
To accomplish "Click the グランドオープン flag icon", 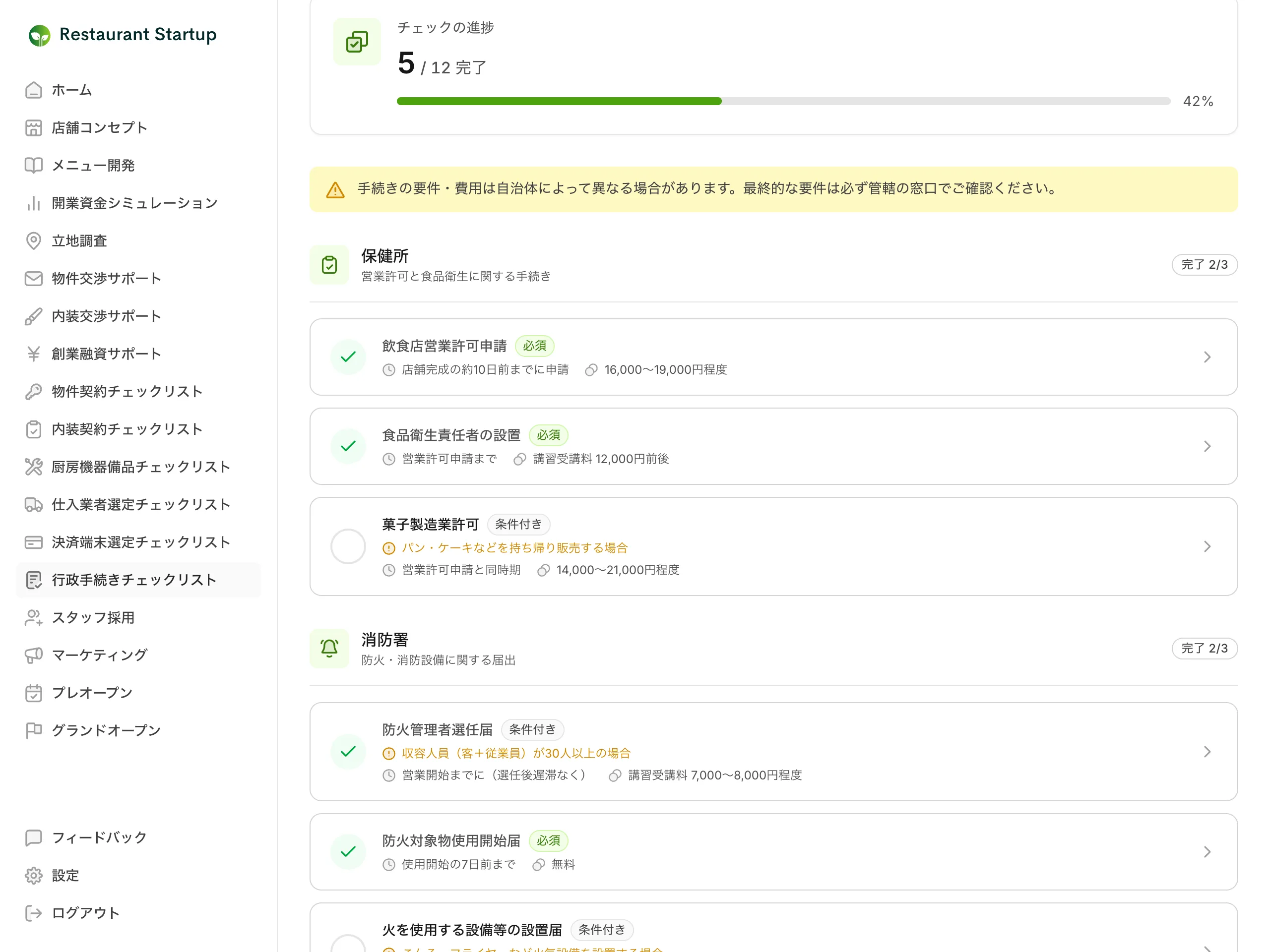I will click(34, 730).
